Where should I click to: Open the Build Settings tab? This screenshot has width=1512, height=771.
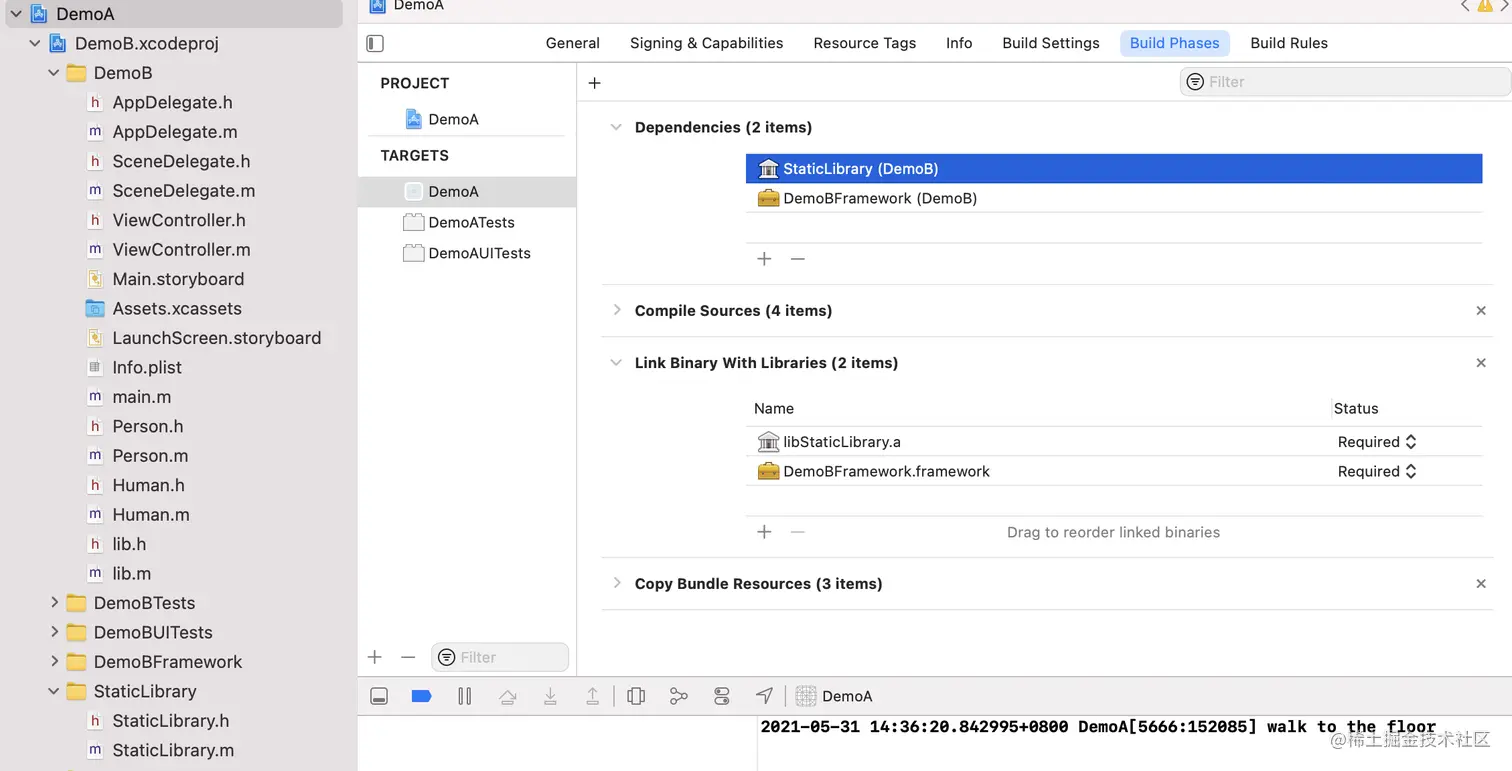pos(1051,43)
